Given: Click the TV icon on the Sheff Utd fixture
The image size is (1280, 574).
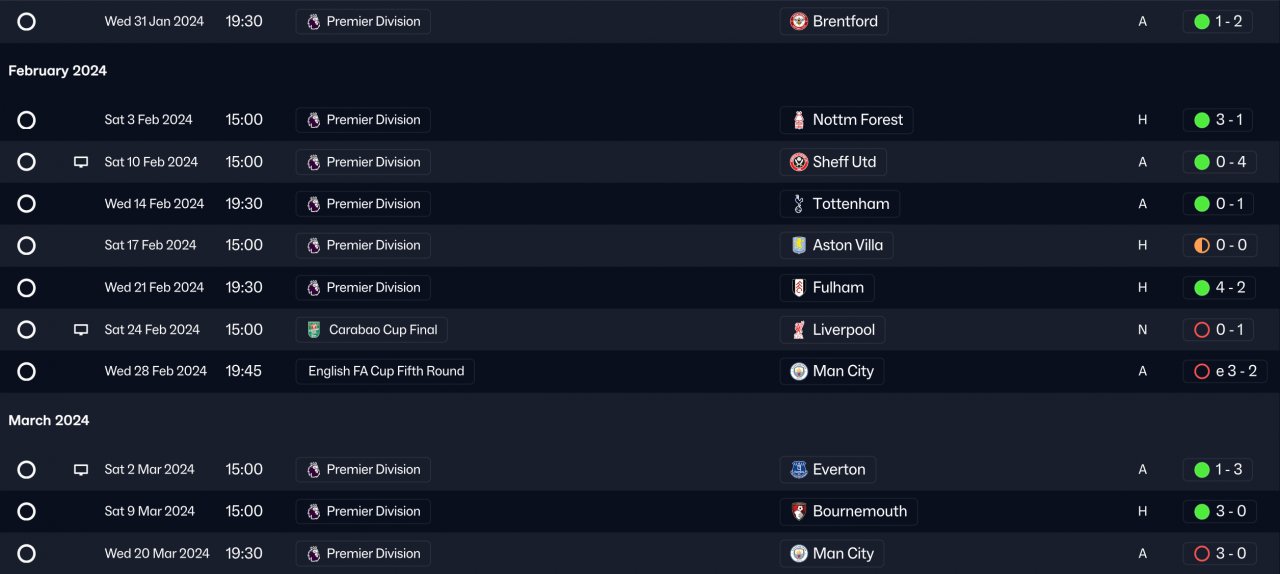Looking at the screenshot, I should [81, 162].
